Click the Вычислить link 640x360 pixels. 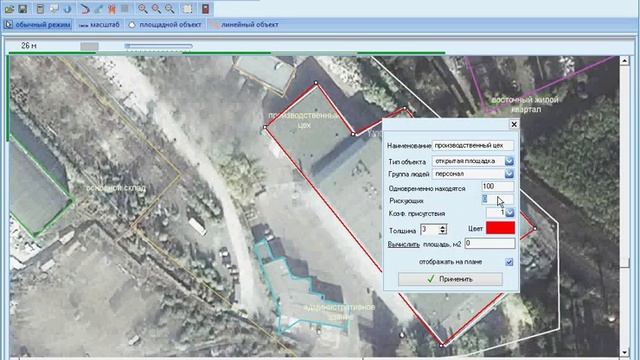coord(403,244)
